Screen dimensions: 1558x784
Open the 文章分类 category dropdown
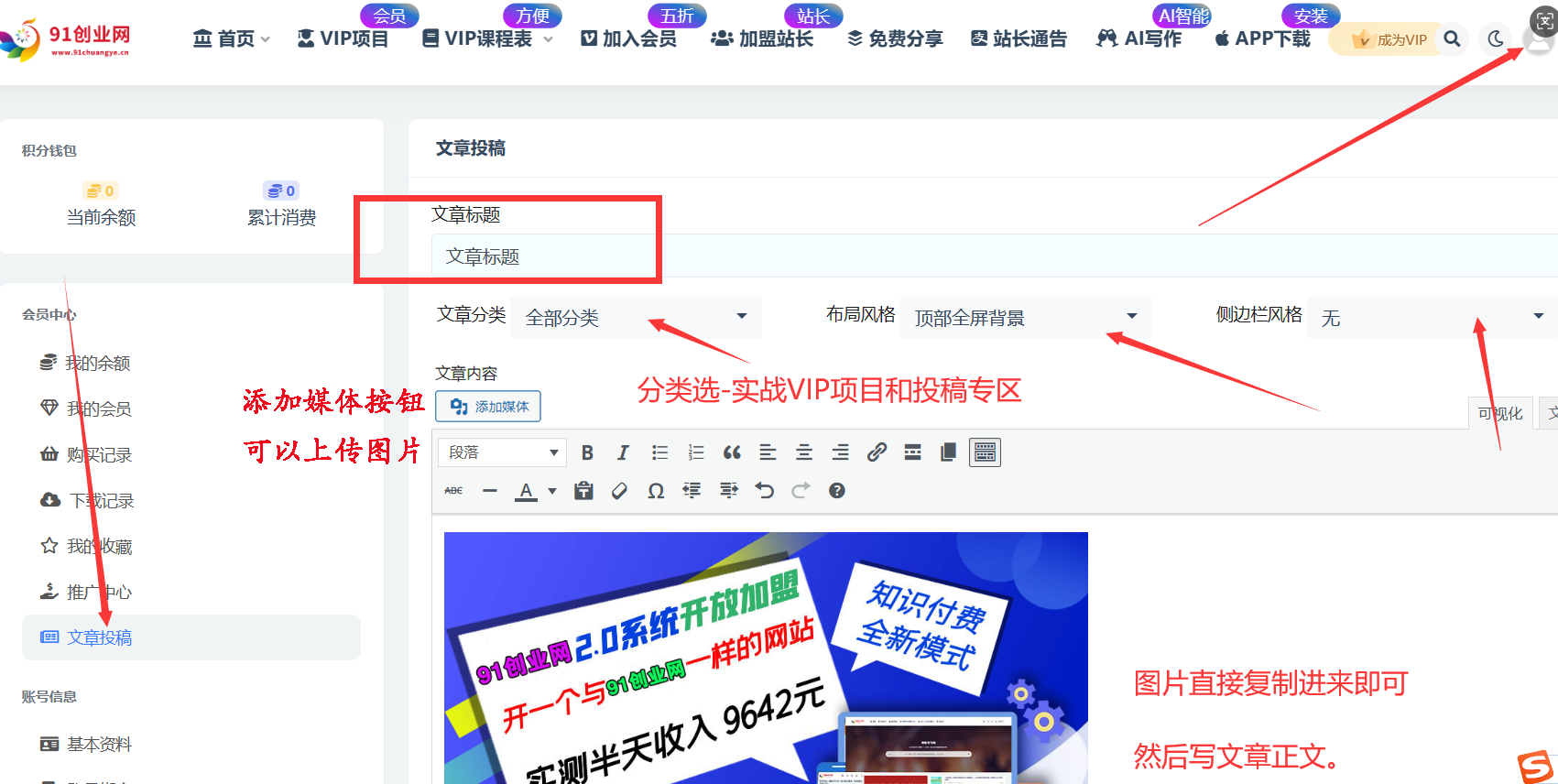[637, 317]
